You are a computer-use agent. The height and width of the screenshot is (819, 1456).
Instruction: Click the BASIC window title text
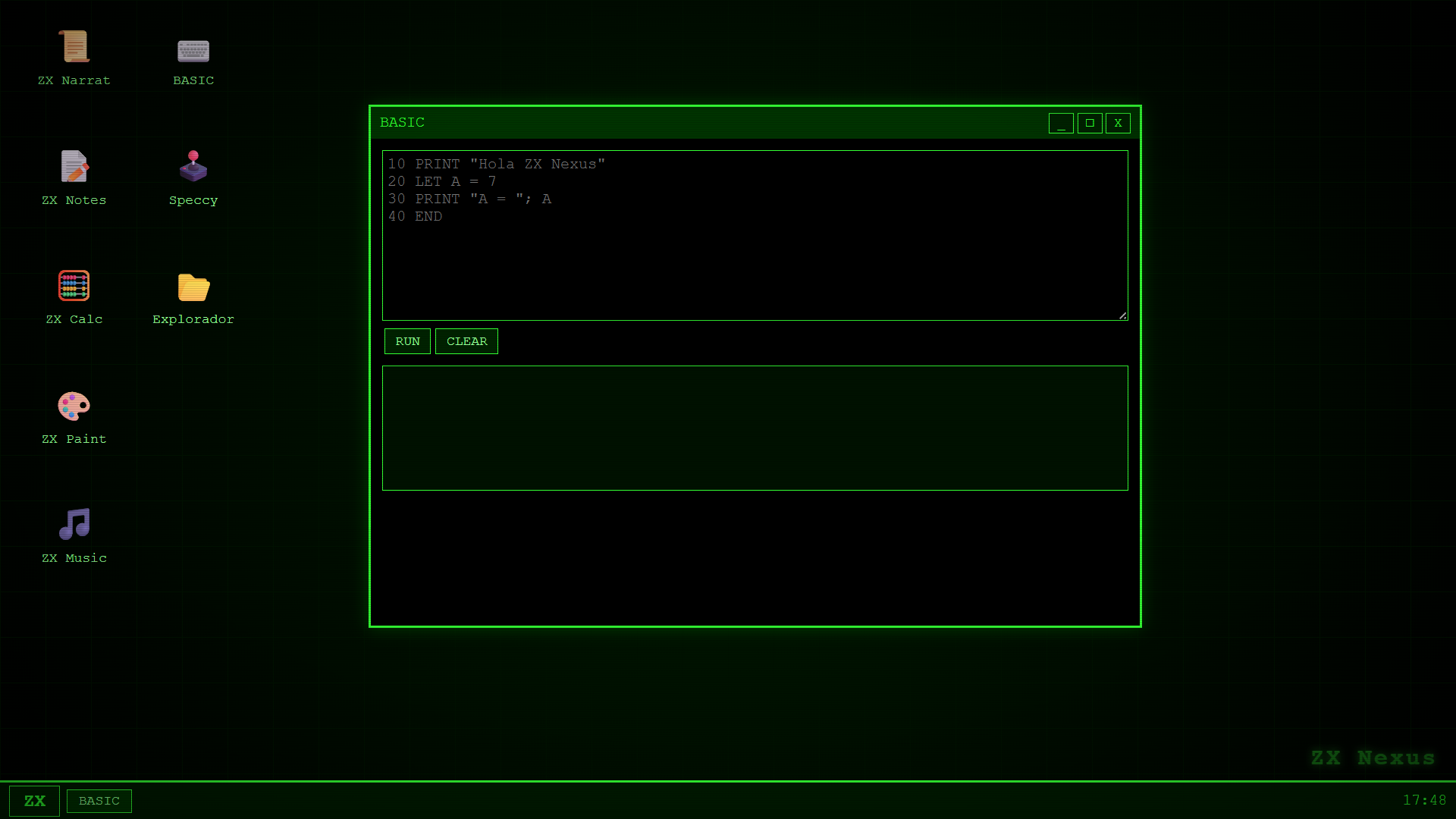pyautogui.click(x=402, y=122)
